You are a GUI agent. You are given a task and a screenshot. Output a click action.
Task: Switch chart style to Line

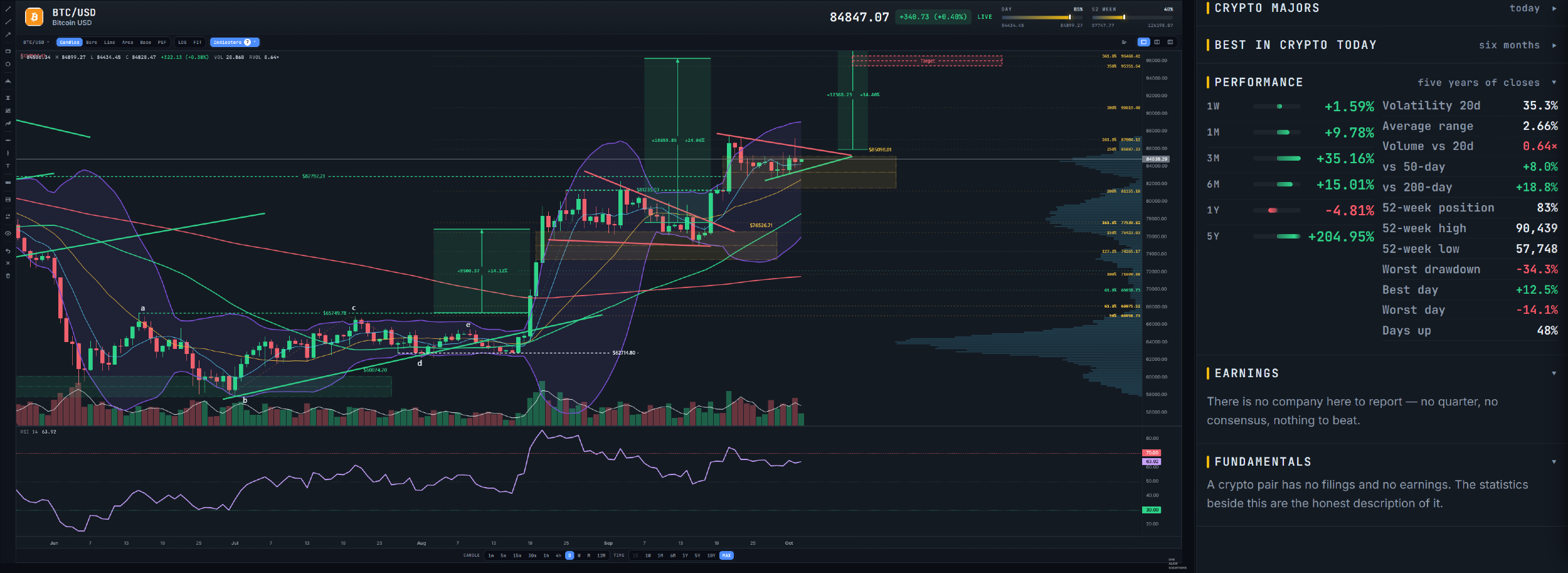(110, 42)
